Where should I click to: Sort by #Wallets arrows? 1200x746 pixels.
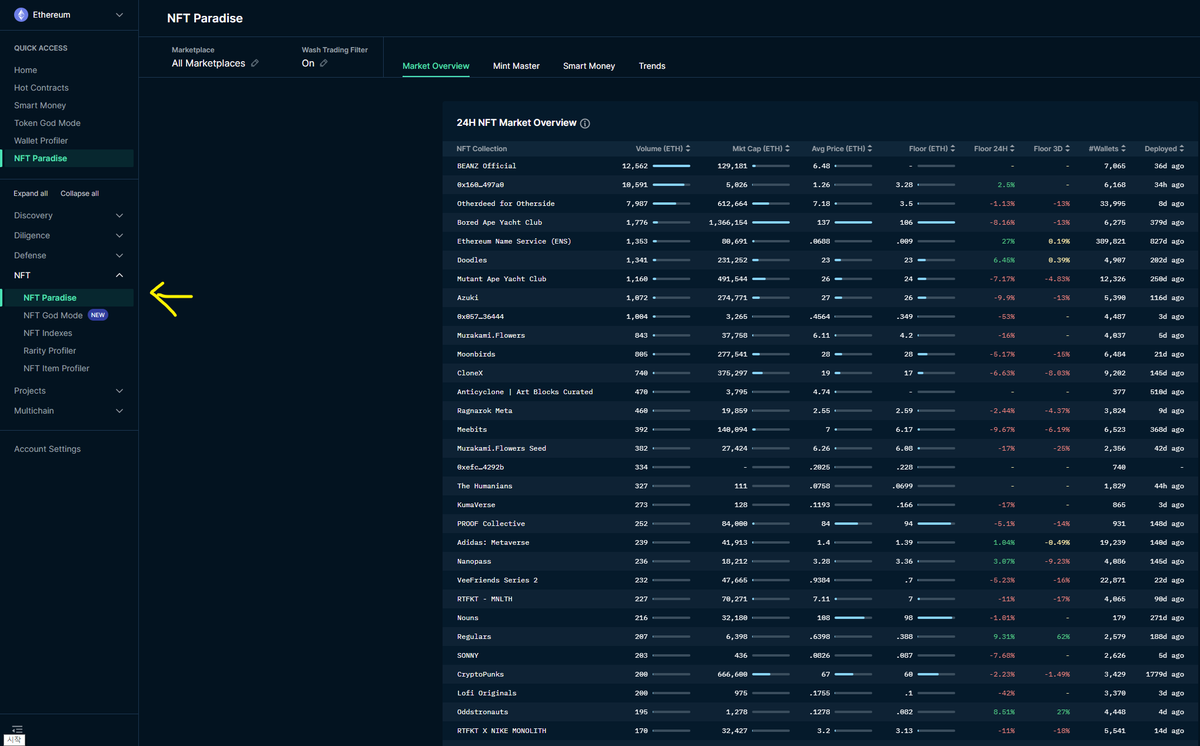[1124, 149]
